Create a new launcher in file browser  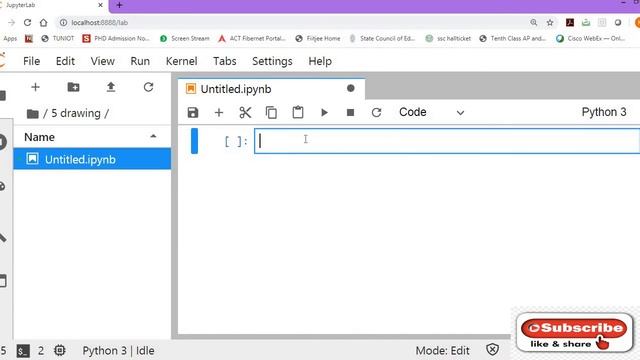36,87
